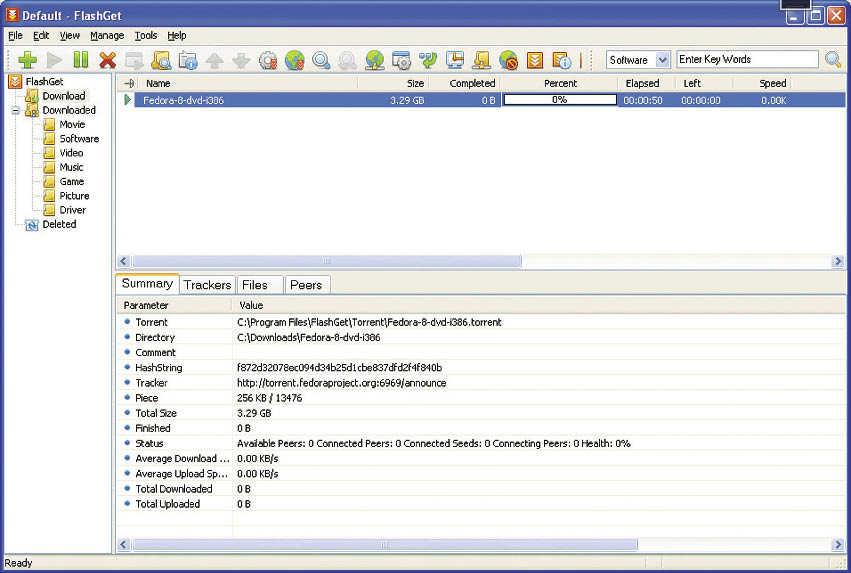This screenshot has height=573, width=851.
Task: Click the Elapsed column header
Action: 646,83
